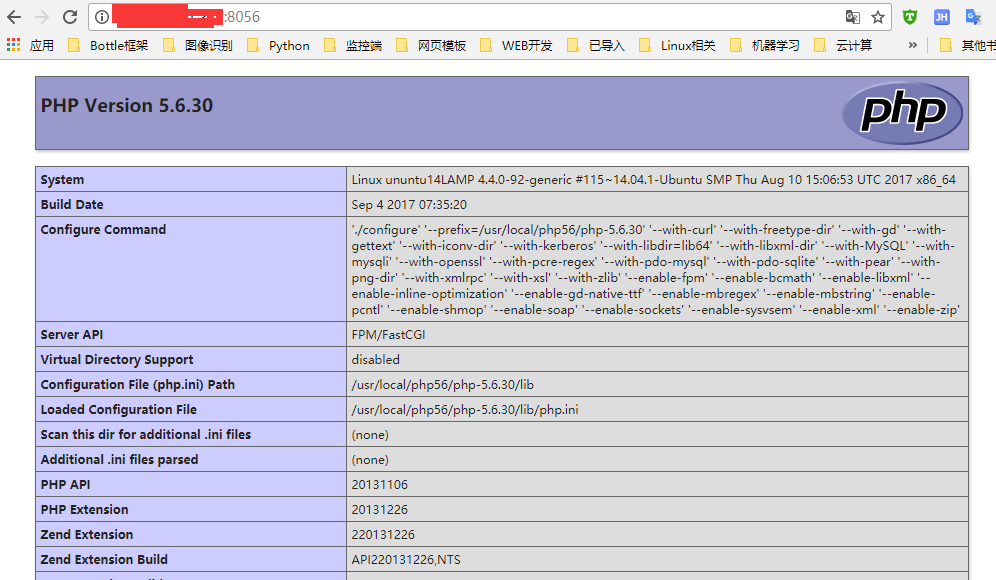
Task: Open the JH extension icon
Action: (941, 17)
